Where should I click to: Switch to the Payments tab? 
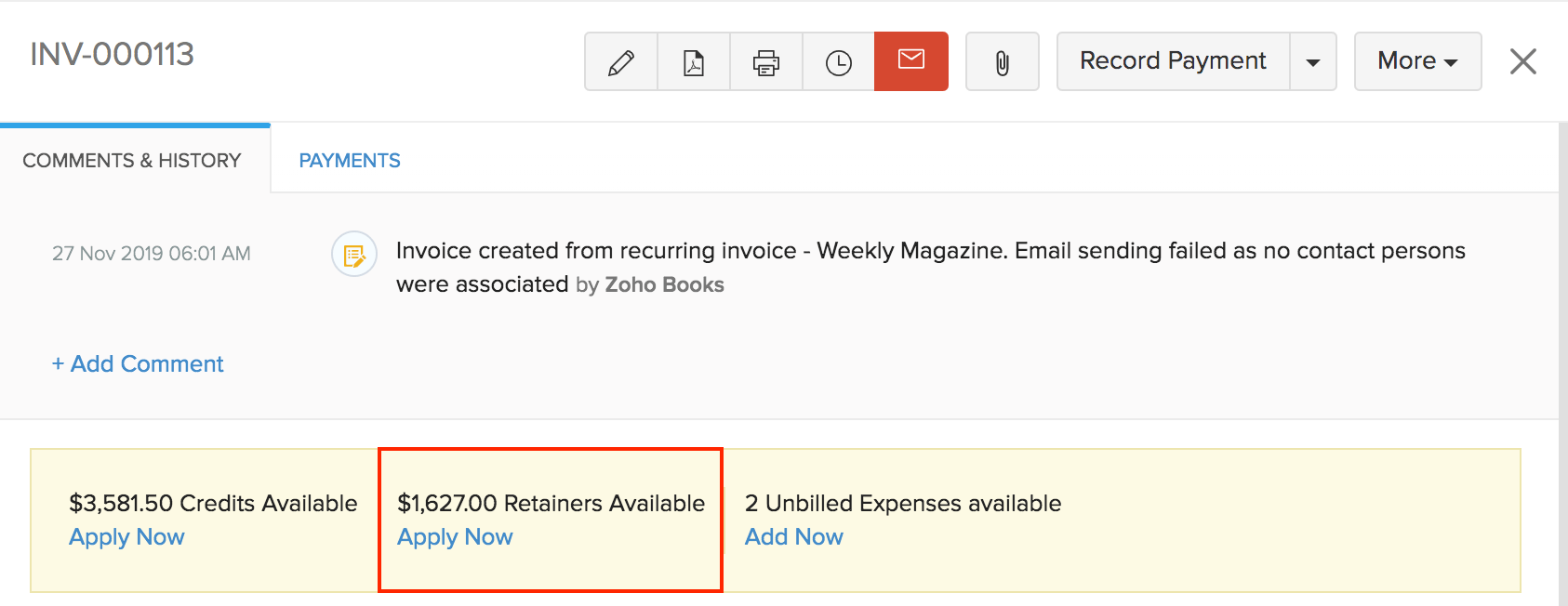click(350, 161)
